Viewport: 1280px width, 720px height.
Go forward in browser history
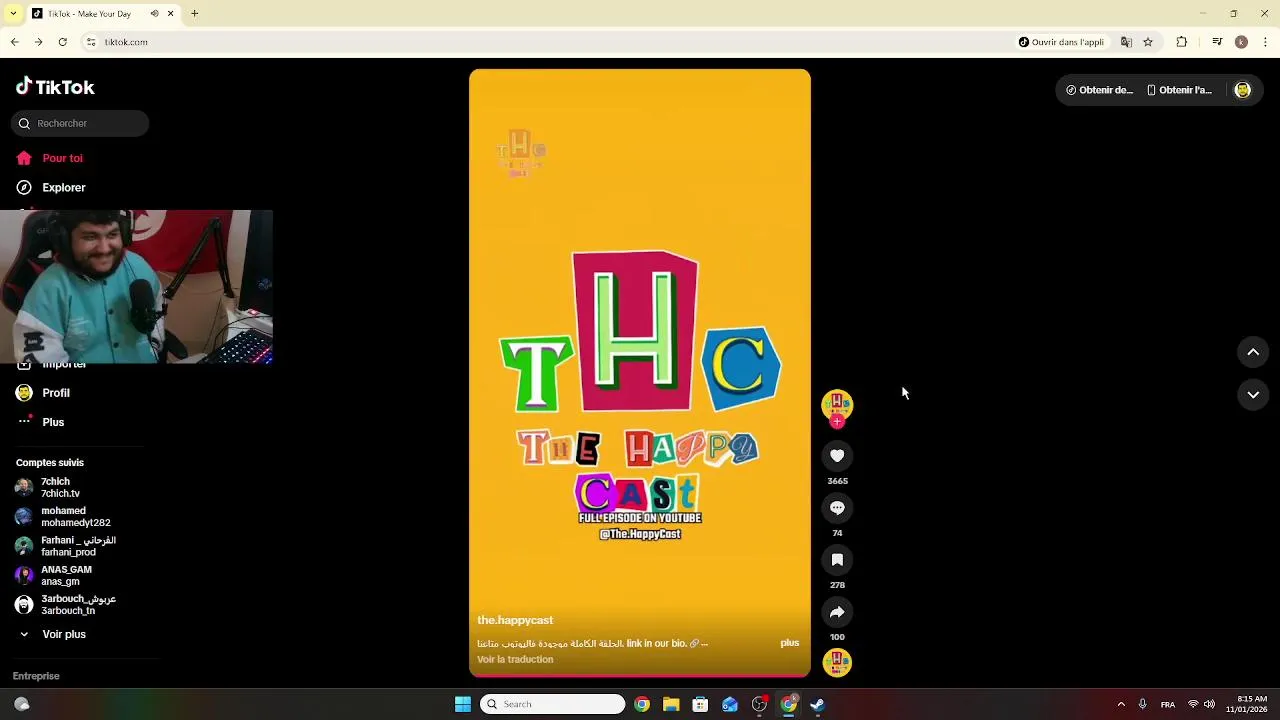(x=38, y=42)
